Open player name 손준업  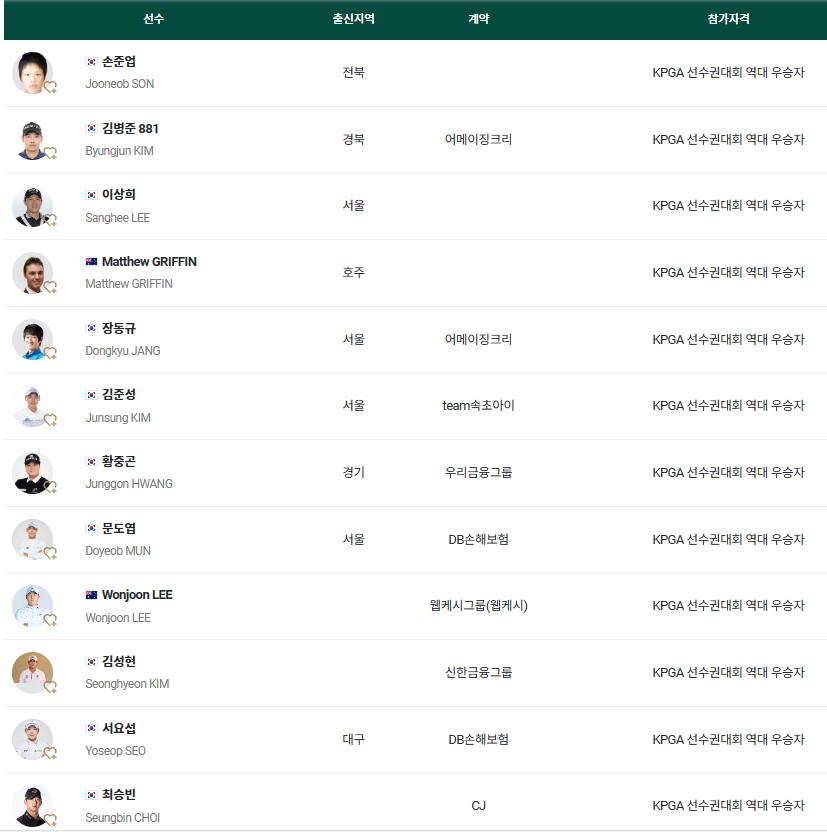pyautogui.click(x=119, y=62)
